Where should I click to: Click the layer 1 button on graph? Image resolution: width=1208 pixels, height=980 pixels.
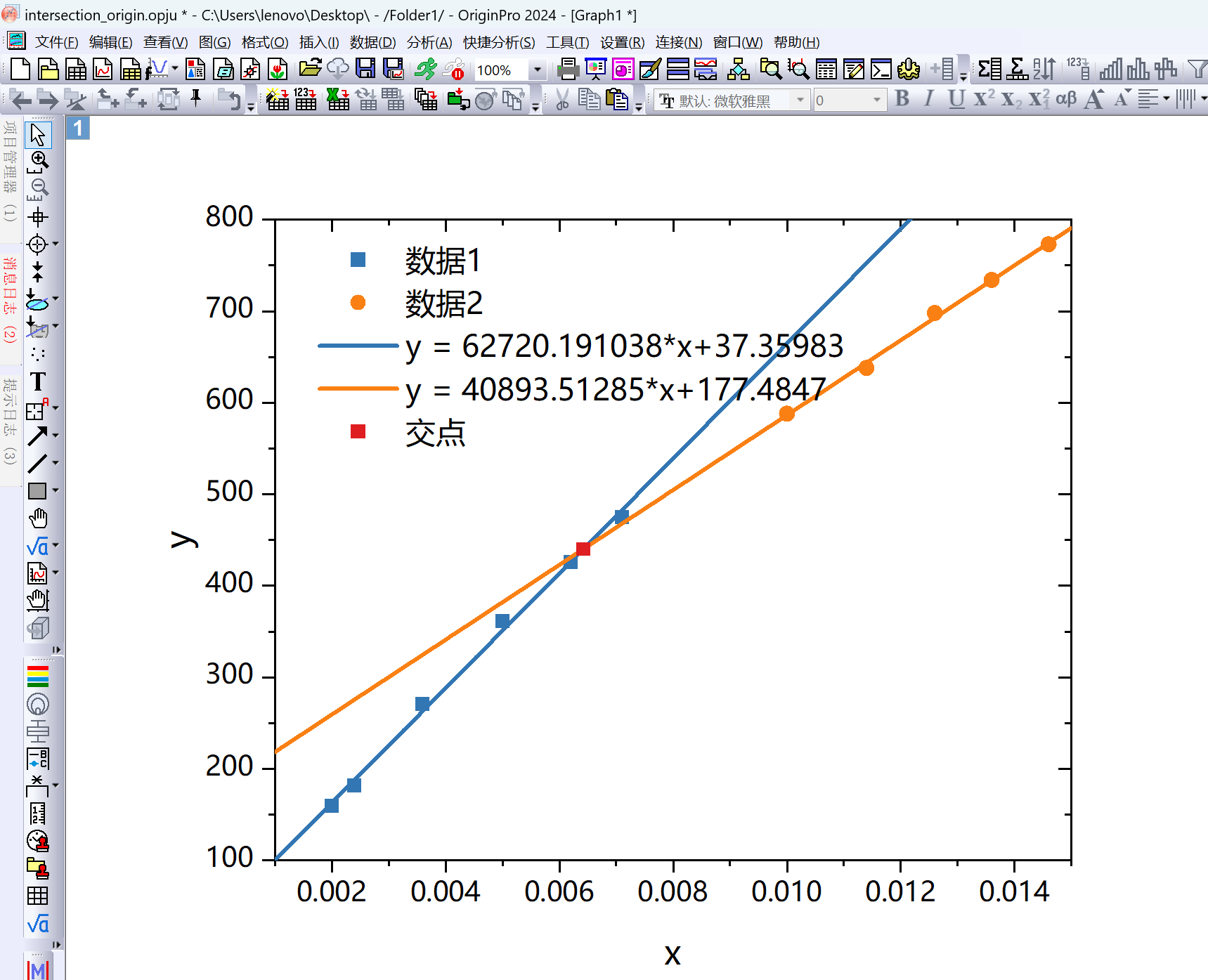point(78,128)
